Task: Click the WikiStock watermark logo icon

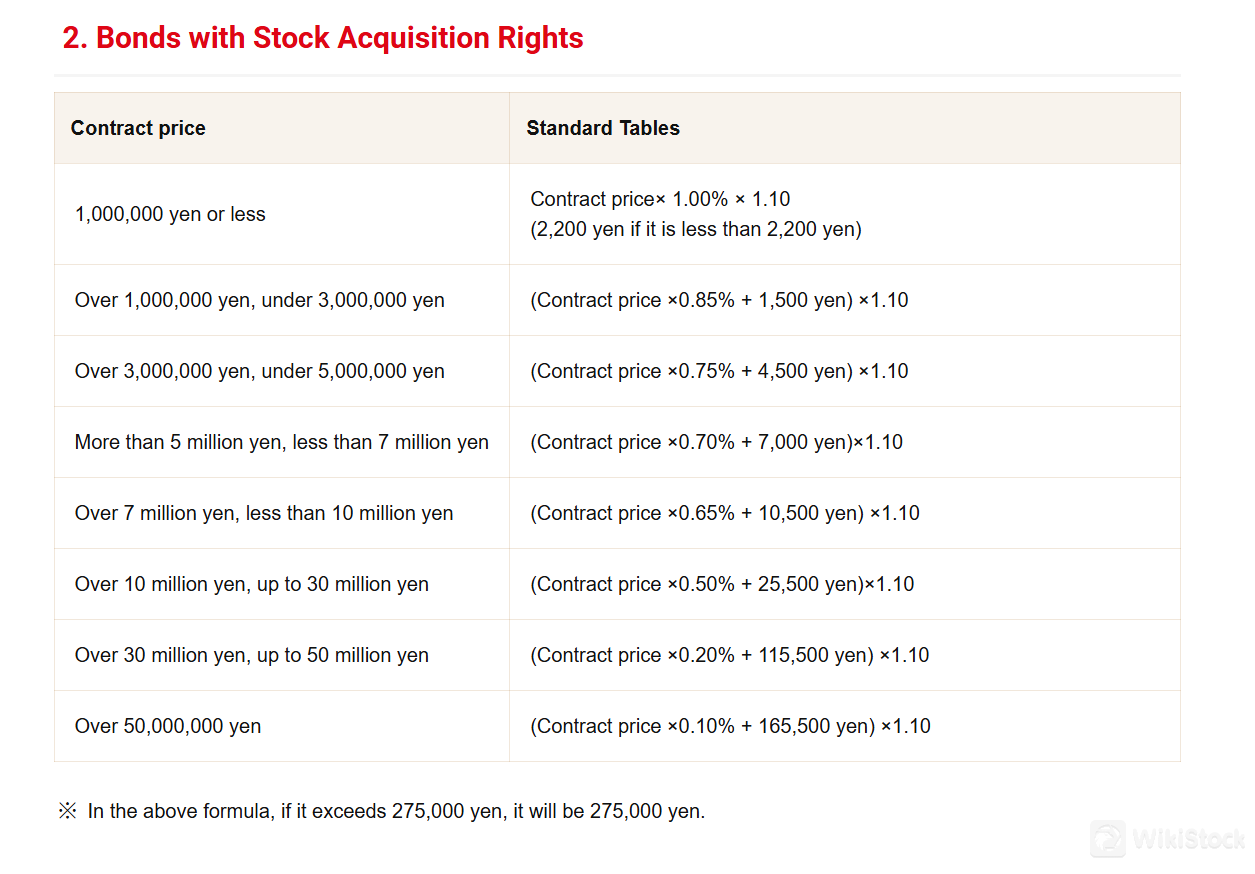Action: point(1108,839)
